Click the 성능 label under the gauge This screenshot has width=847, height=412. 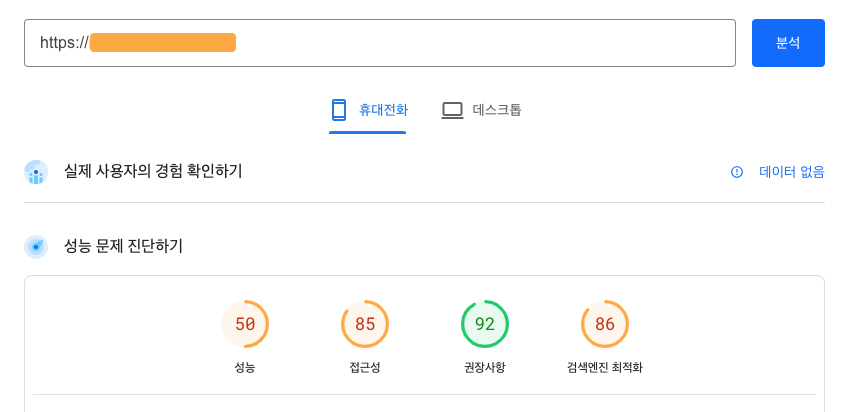(245, 368)
